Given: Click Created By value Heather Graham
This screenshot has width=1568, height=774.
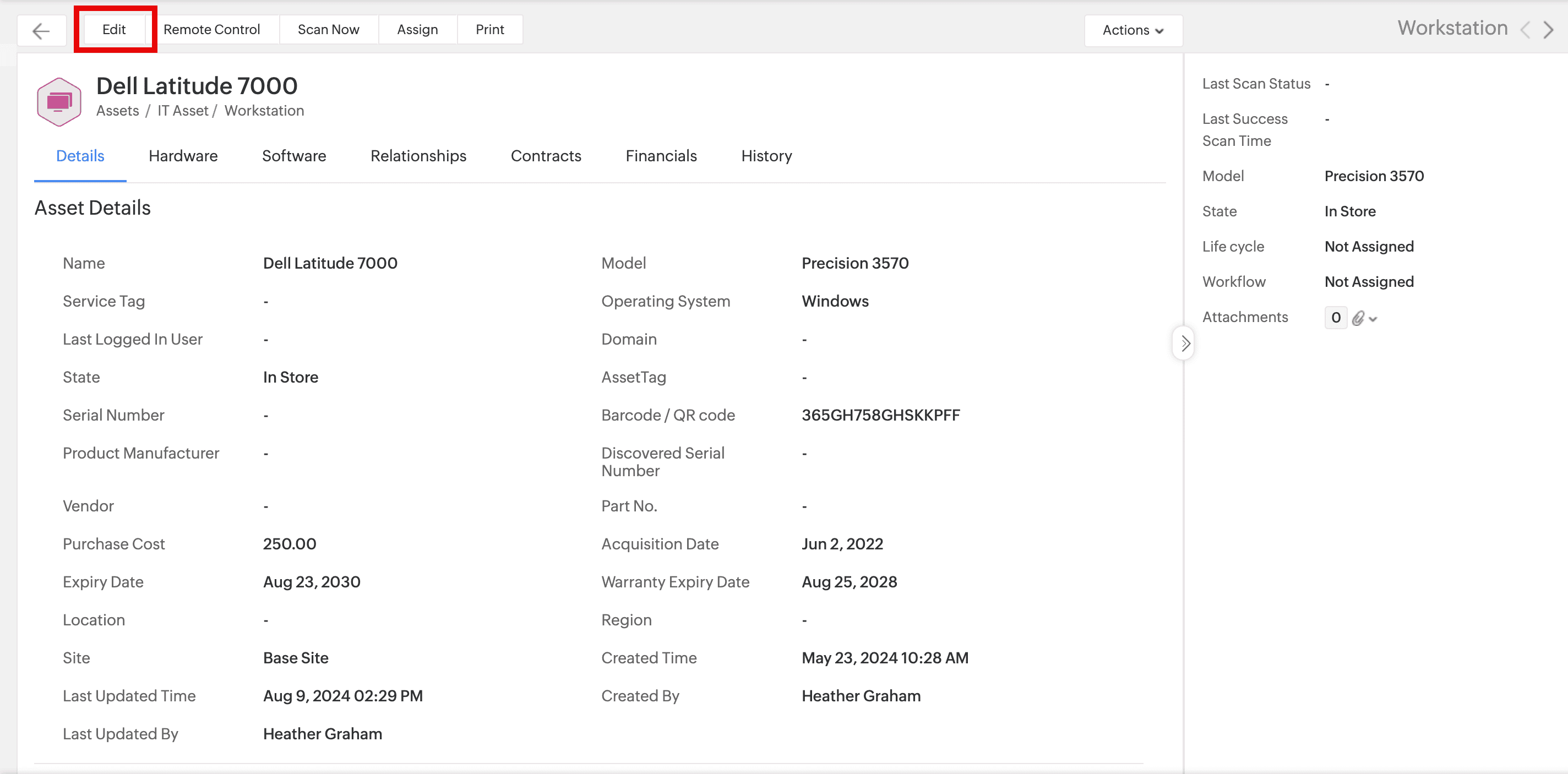Looking at the screenshot, I should point(861,696).
